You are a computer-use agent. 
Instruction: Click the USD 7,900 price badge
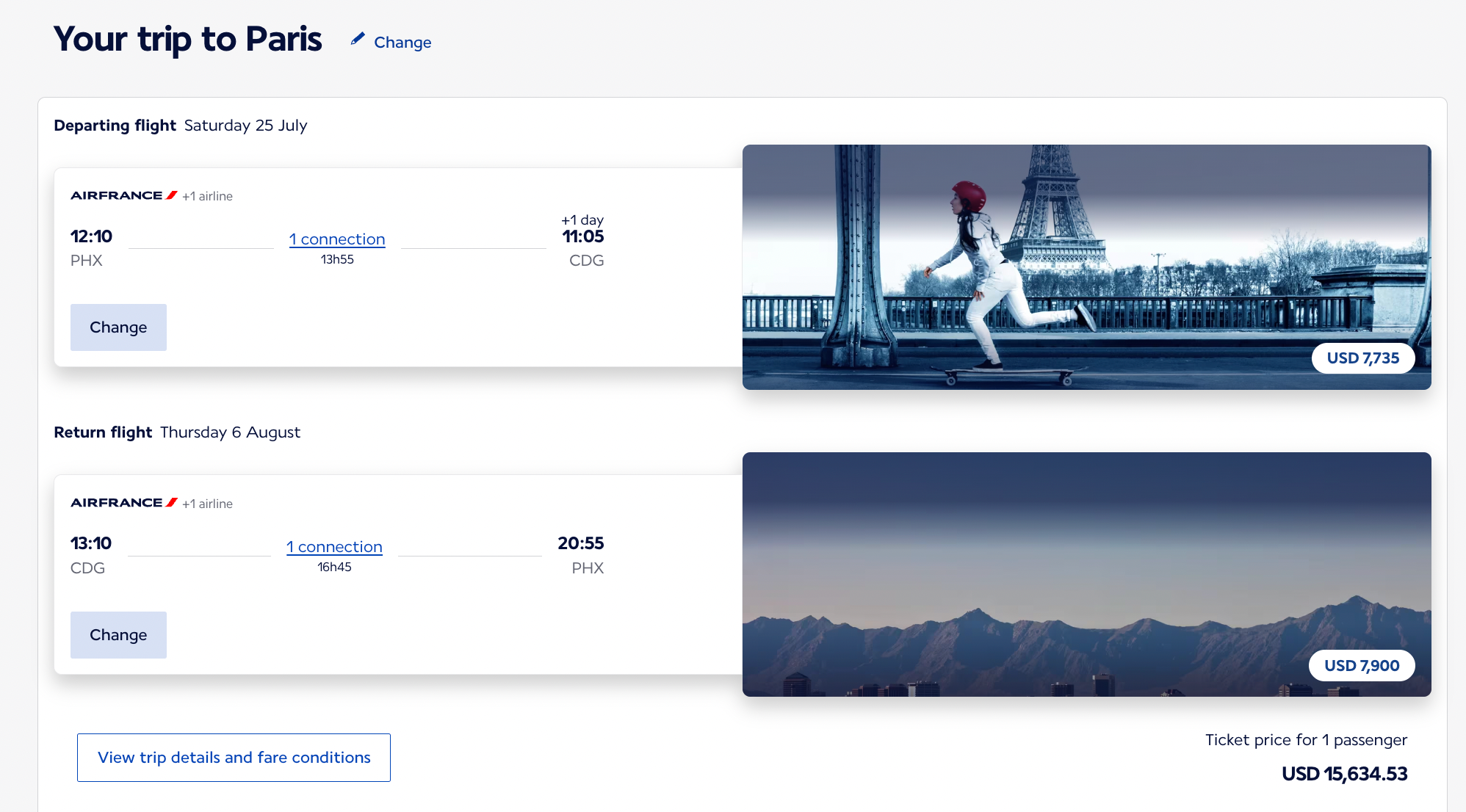coord(1362,666)
